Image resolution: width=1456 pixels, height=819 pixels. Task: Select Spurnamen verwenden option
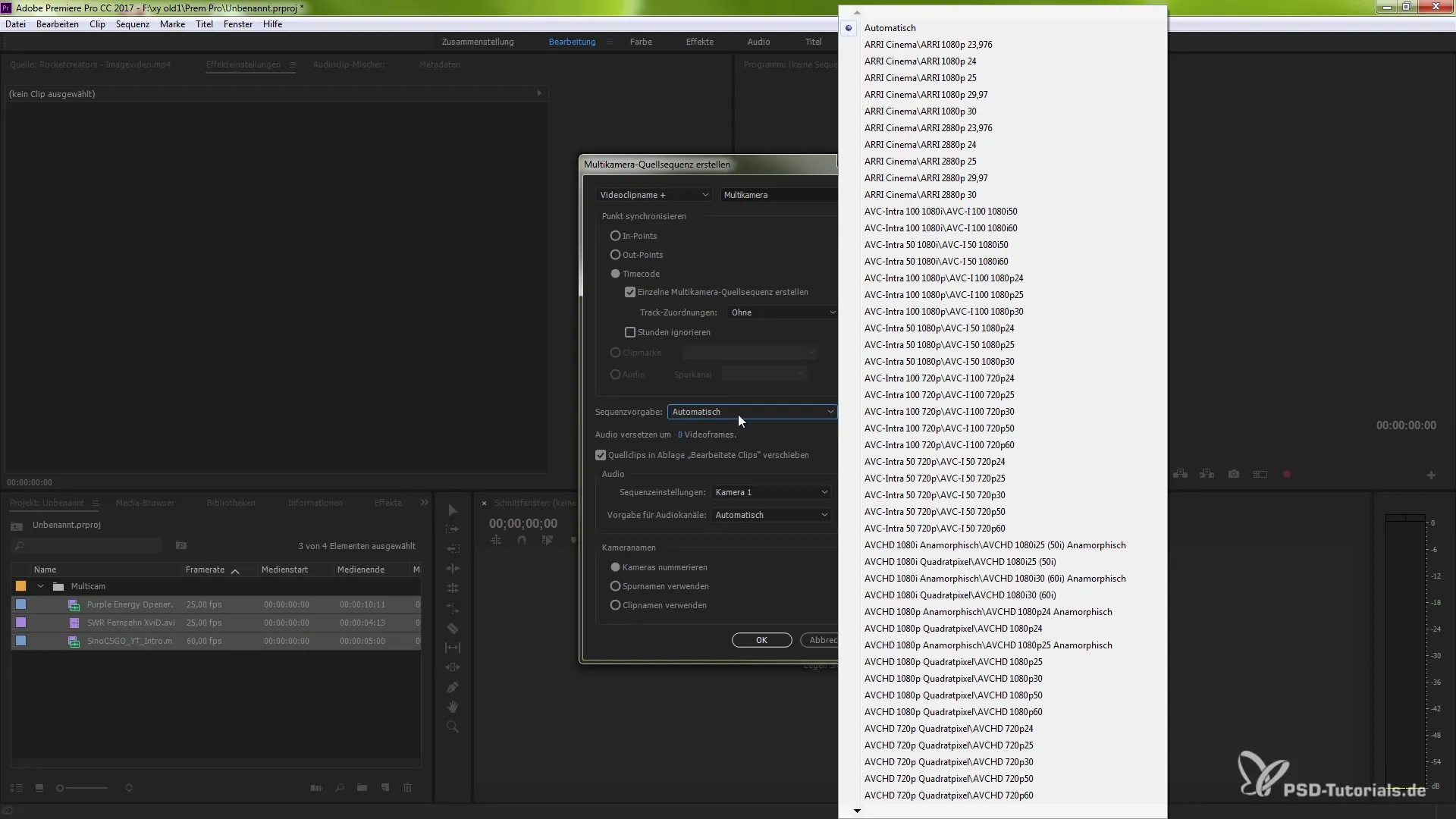[x=616, y=586]
